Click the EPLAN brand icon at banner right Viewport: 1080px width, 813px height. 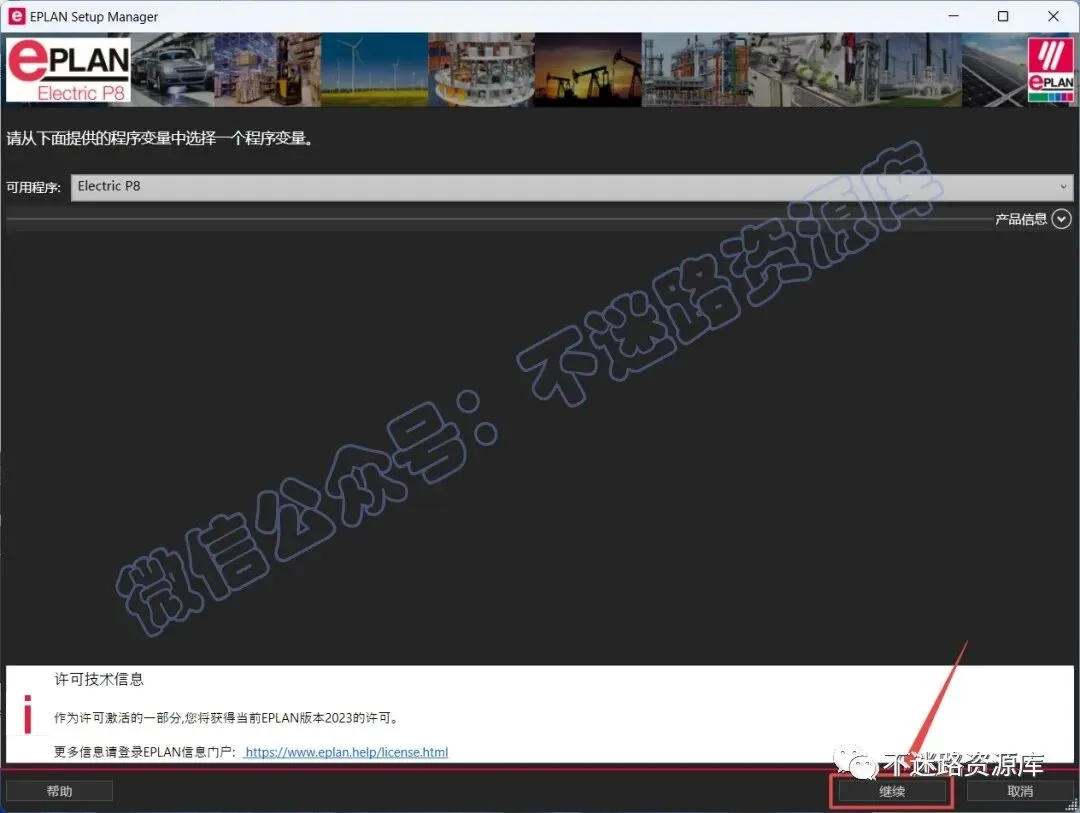[1050, 70]
